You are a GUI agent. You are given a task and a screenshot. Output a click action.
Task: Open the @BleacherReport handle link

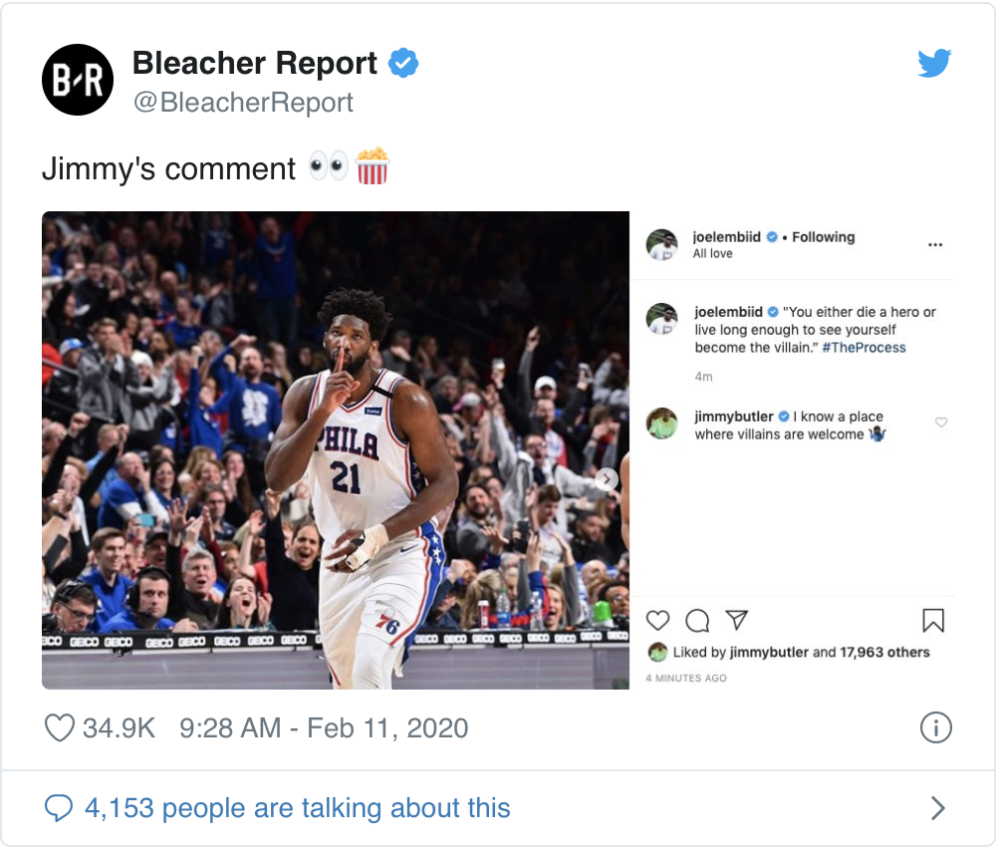pyautogui.click(x=243, y=103)
